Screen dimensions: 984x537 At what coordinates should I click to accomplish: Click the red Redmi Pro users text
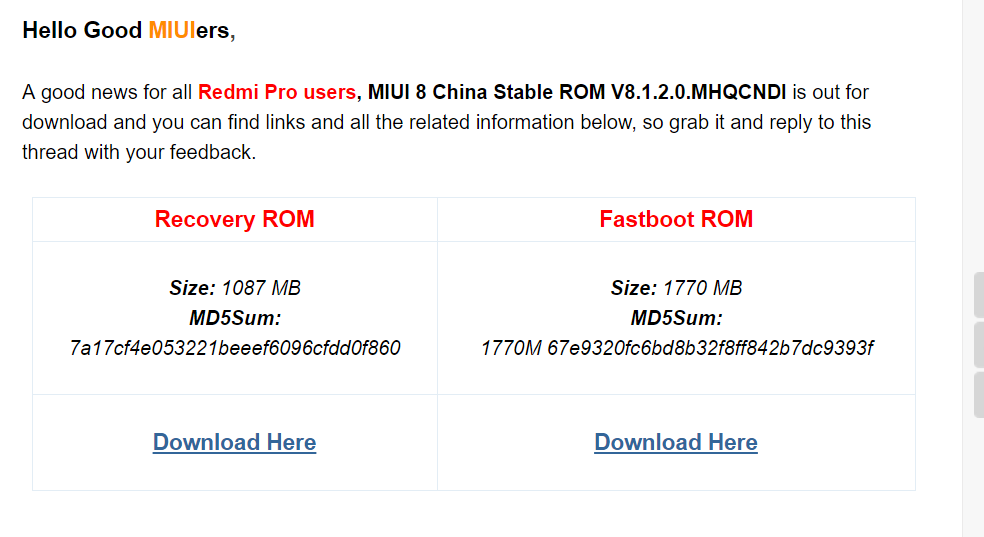(x=276, y=92)
